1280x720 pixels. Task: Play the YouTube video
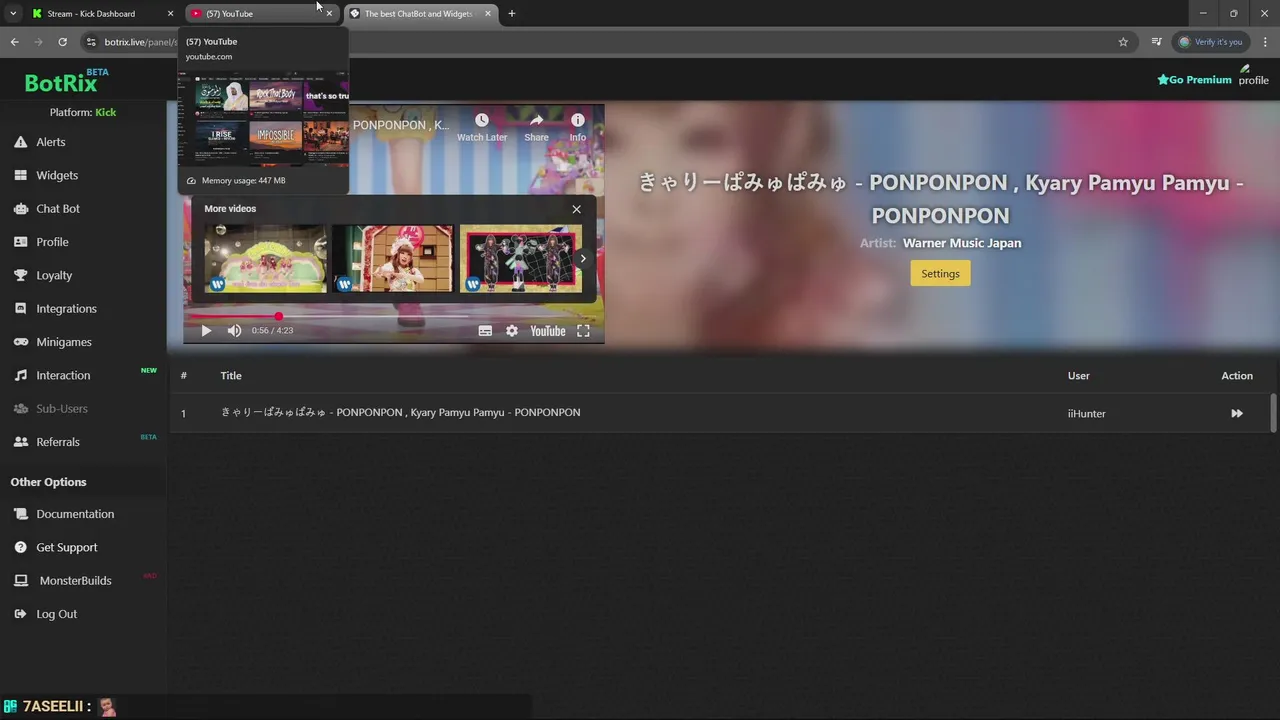coord(206,330)
